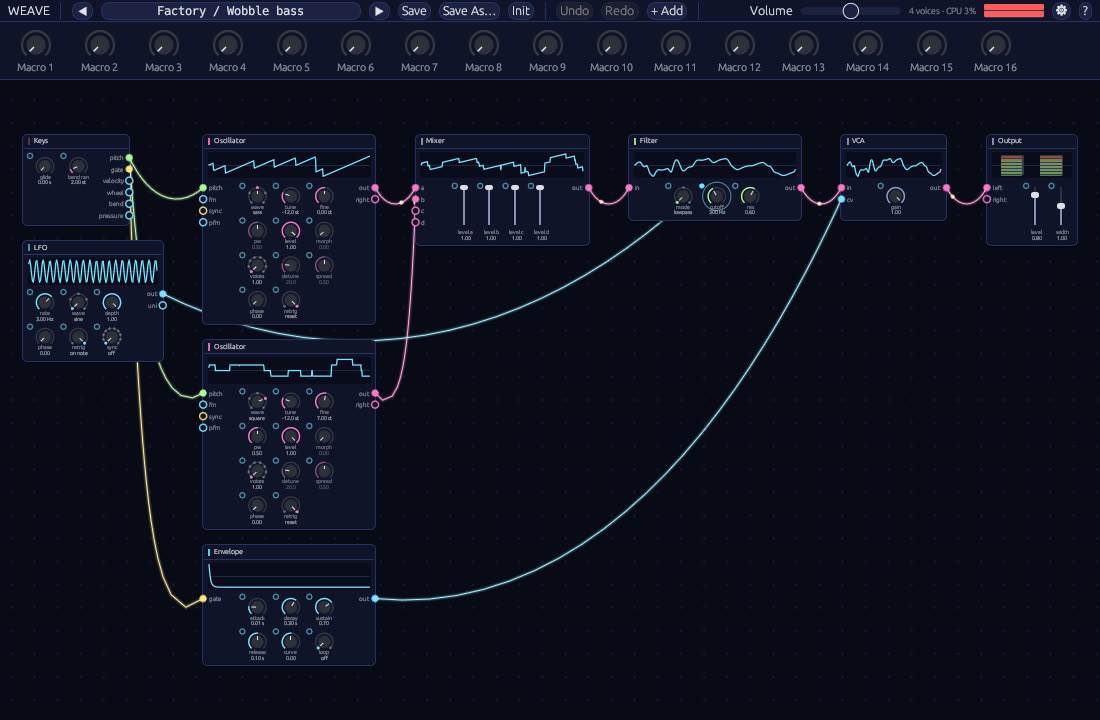Click the Output right input port
This screenshot has height=720, width=1100.
(x=987, y=200)
